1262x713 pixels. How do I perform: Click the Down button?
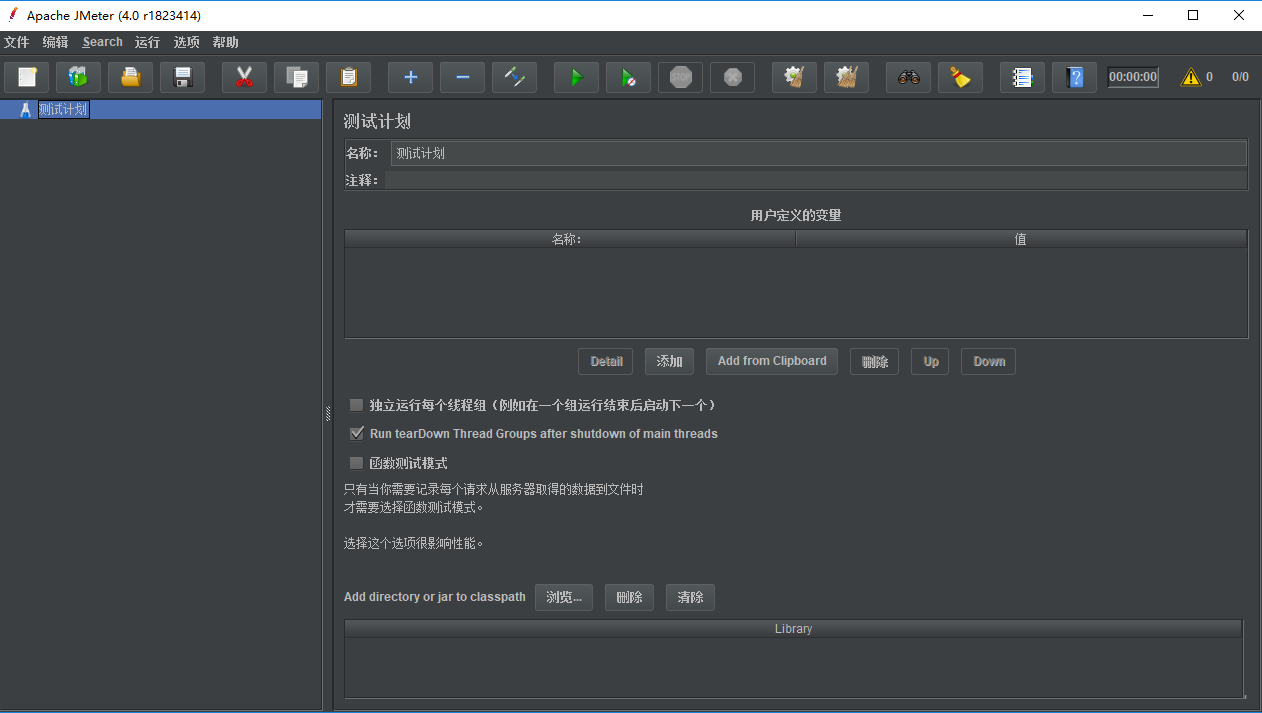click(x=989, y=361)
